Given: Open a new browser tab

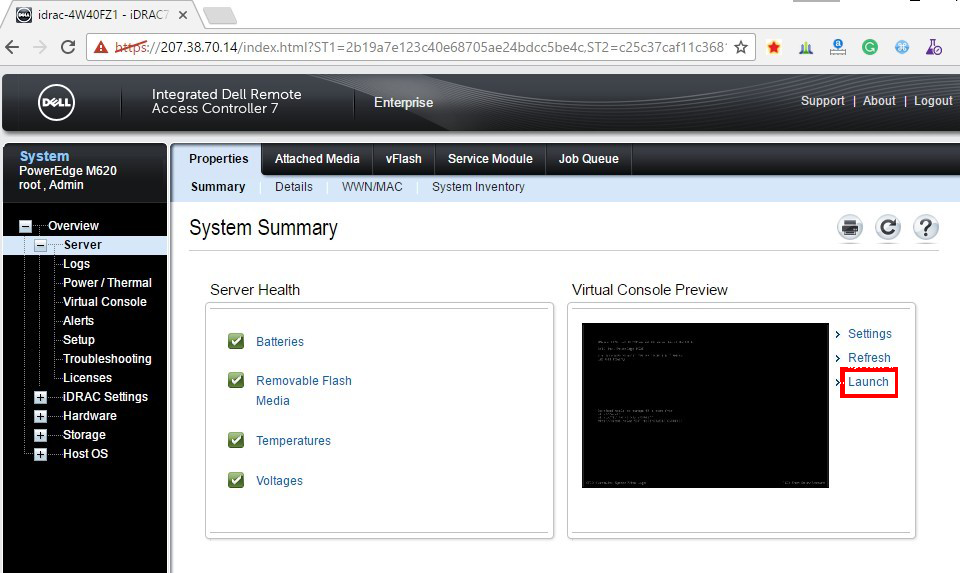Looking at the screenshot, I should point(220,16).
